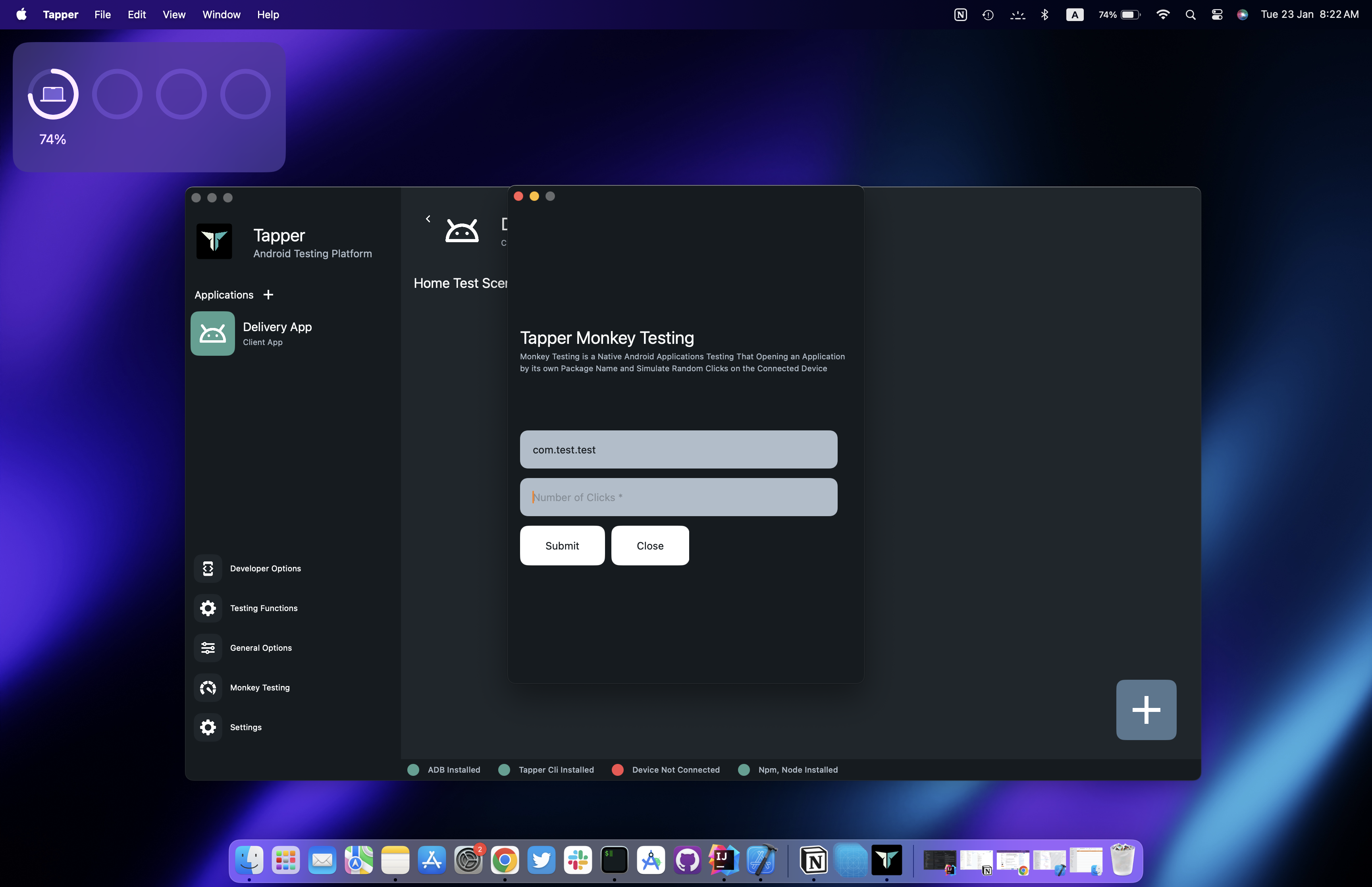The image size is (1372, 887).
Task: Click the red close button of dialog
Action: click(x=518, y=197)
